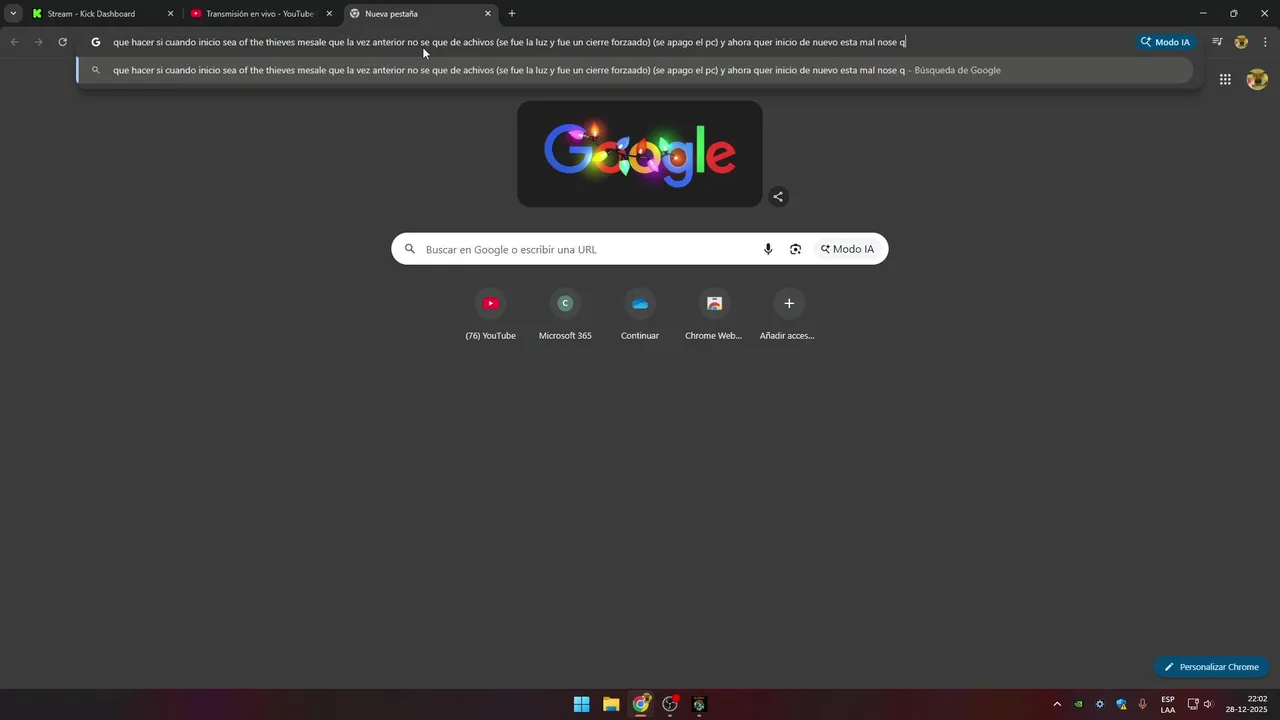Click the Google holiday doodle logo
This screenshot has height=720, width=1280.
click(640, 154)
